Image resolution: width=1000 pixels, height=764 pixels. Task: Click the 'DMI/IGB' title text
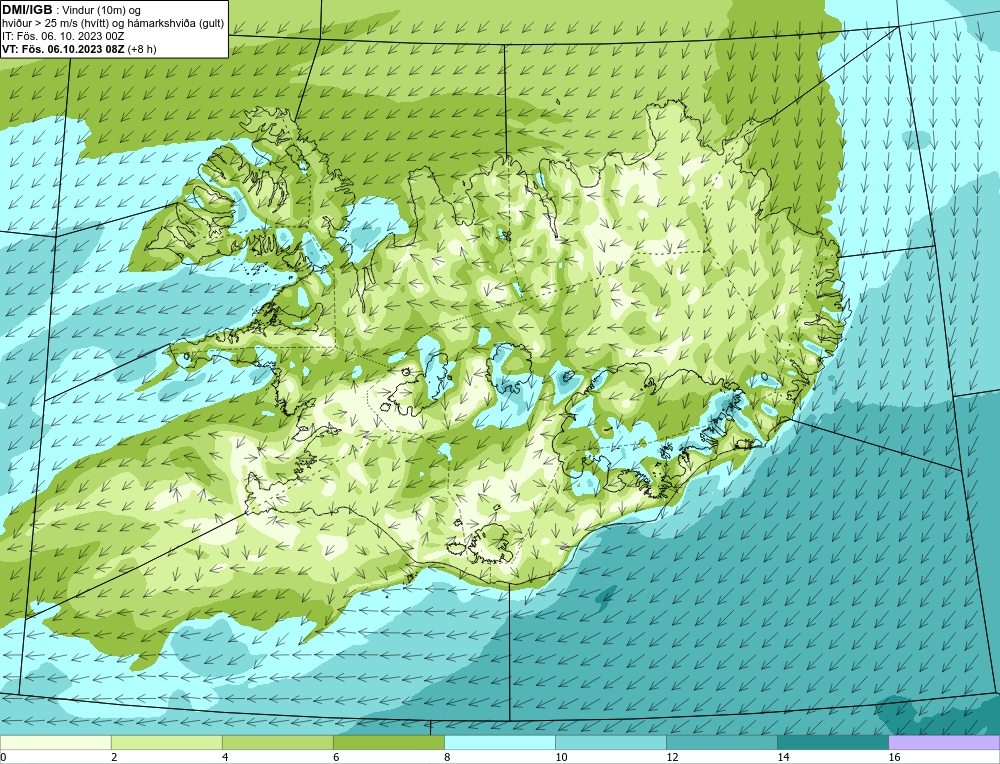(27, 10)
